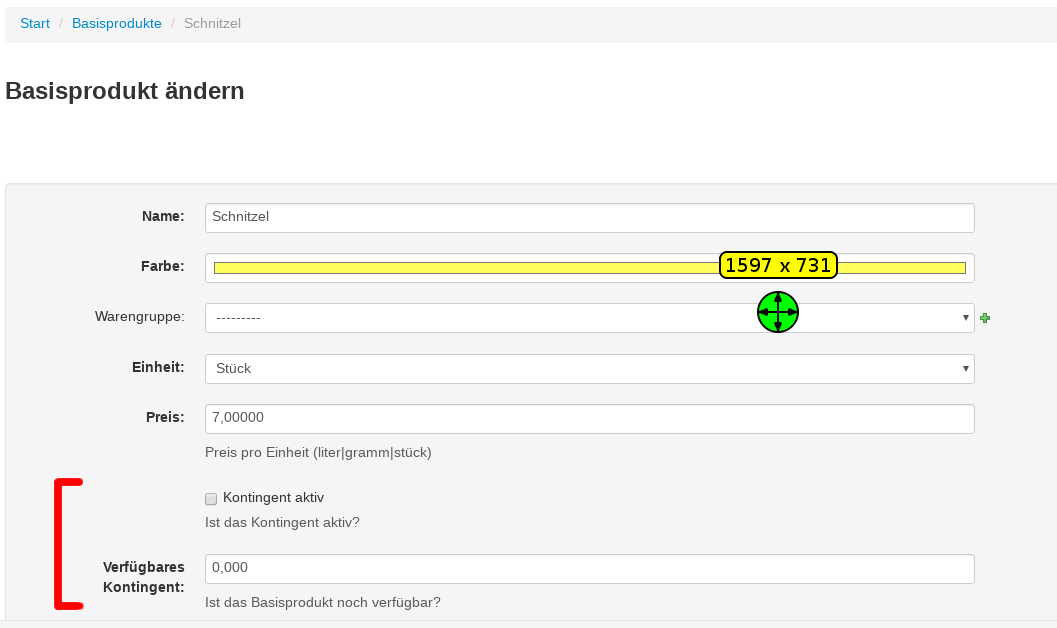Focus the Name field containing Schnitzel
The height and width of the screenshot is (628, 1057).
point(589,217)
